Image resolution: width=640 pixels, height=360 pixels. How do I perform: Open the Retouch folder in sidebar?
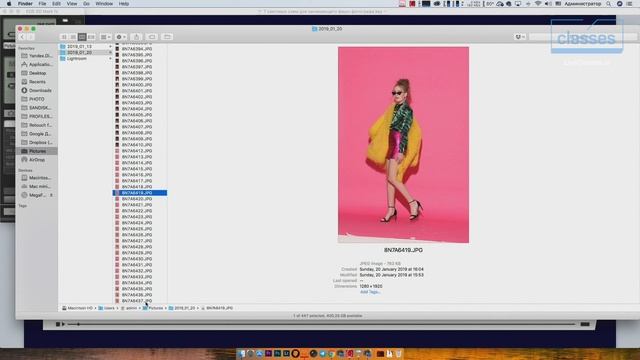point(37,125)
